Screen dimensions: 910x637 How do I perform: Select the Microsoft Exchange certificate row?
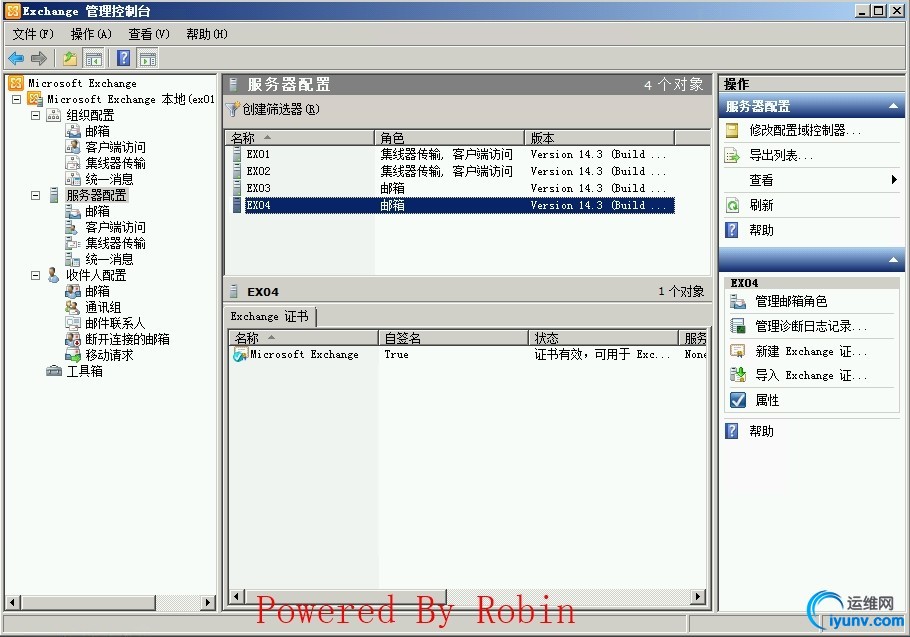[x=468, y=354]
